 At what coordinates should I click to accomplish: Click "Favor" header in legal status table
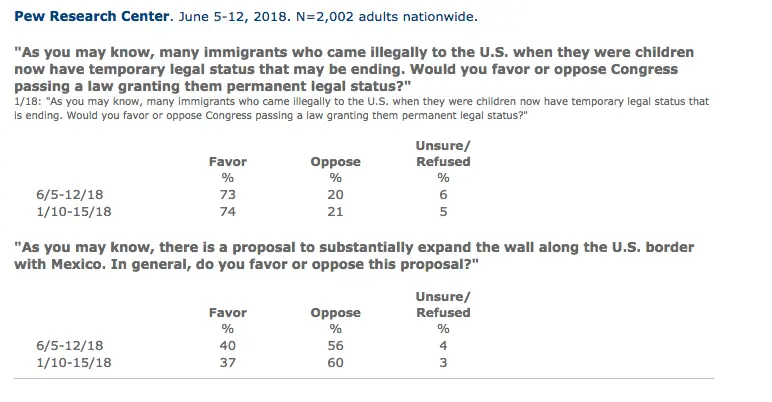(227, 161)
